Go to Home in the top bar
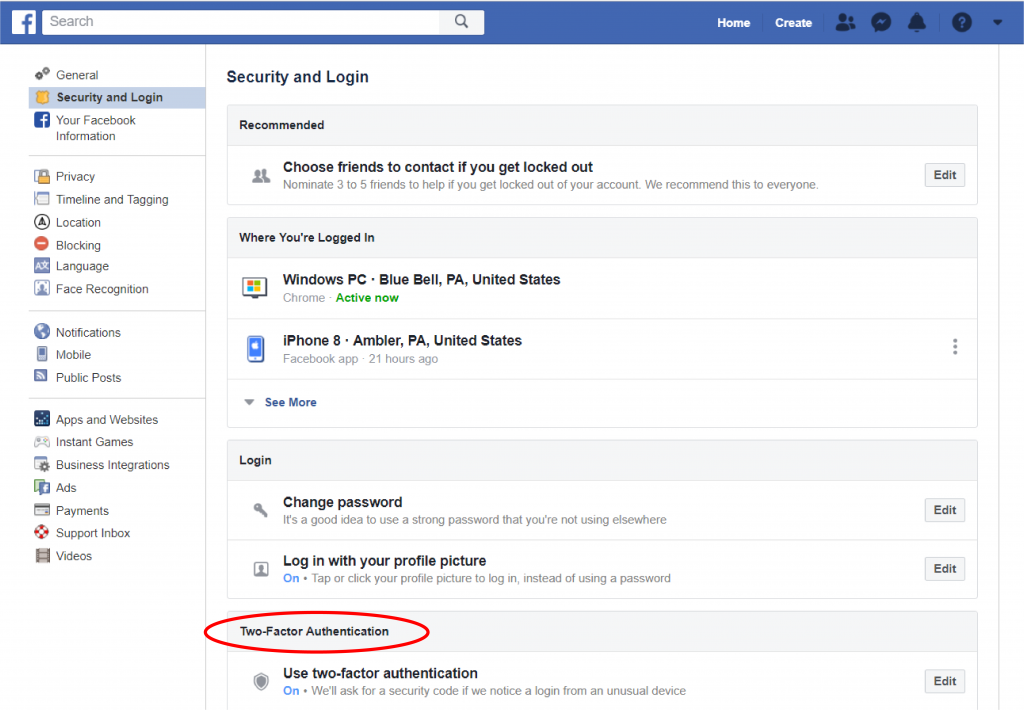 (733, 23)
